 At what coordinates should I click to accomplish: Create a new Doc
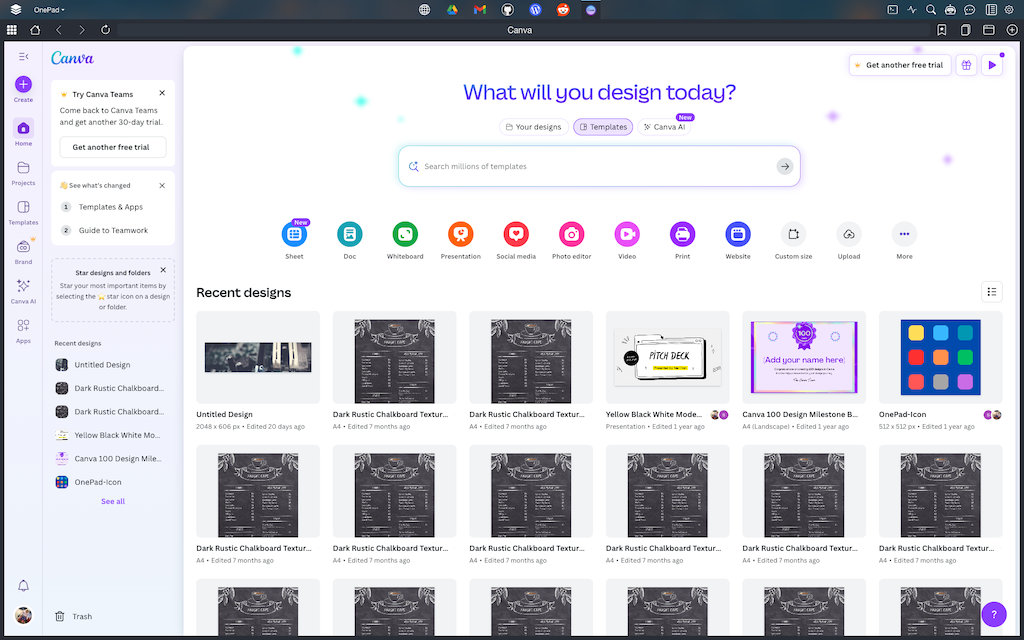tap(349, 234)
